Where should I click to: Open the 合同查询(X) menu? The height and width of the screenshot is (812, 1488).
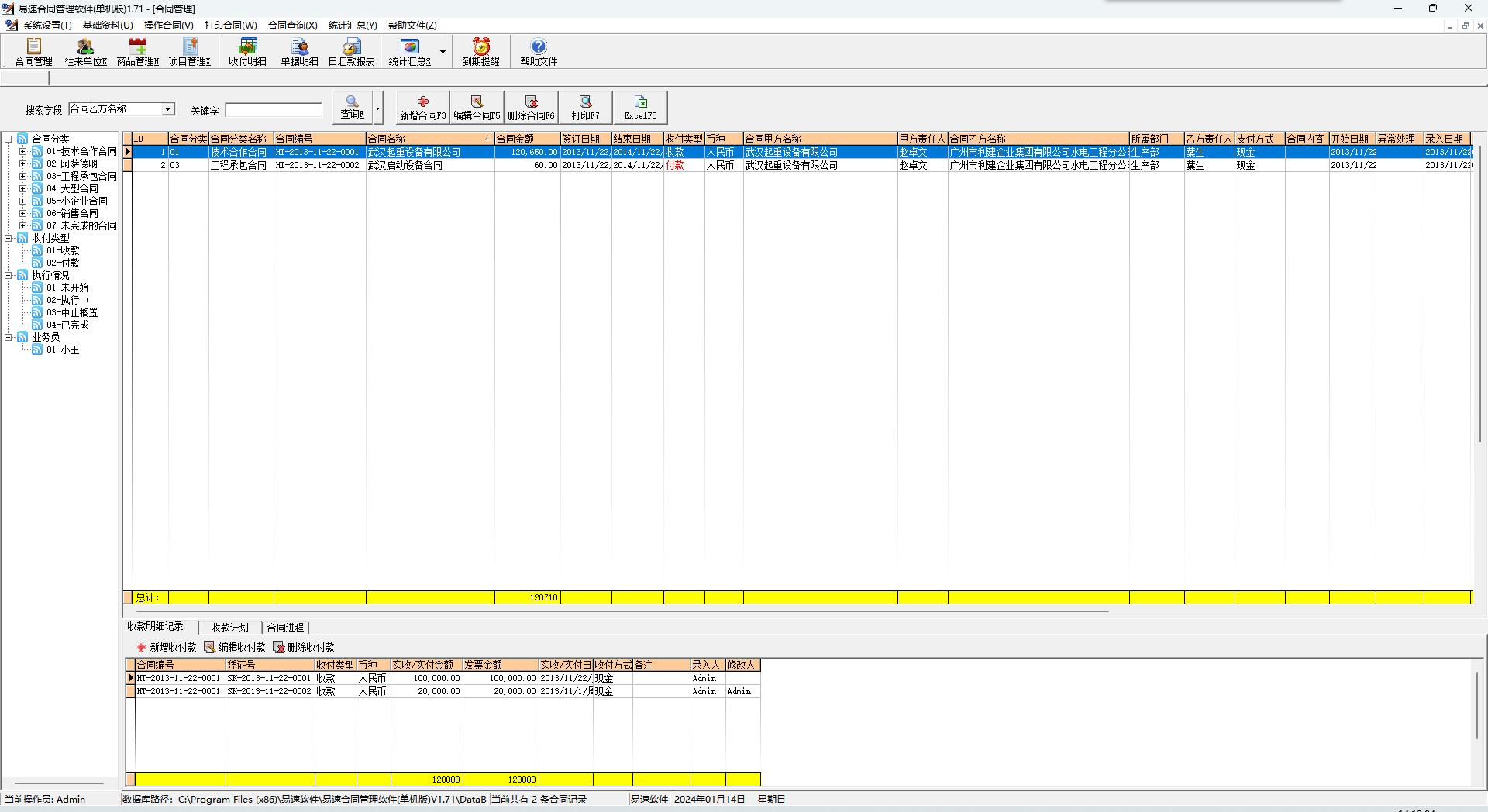(292, 26)
